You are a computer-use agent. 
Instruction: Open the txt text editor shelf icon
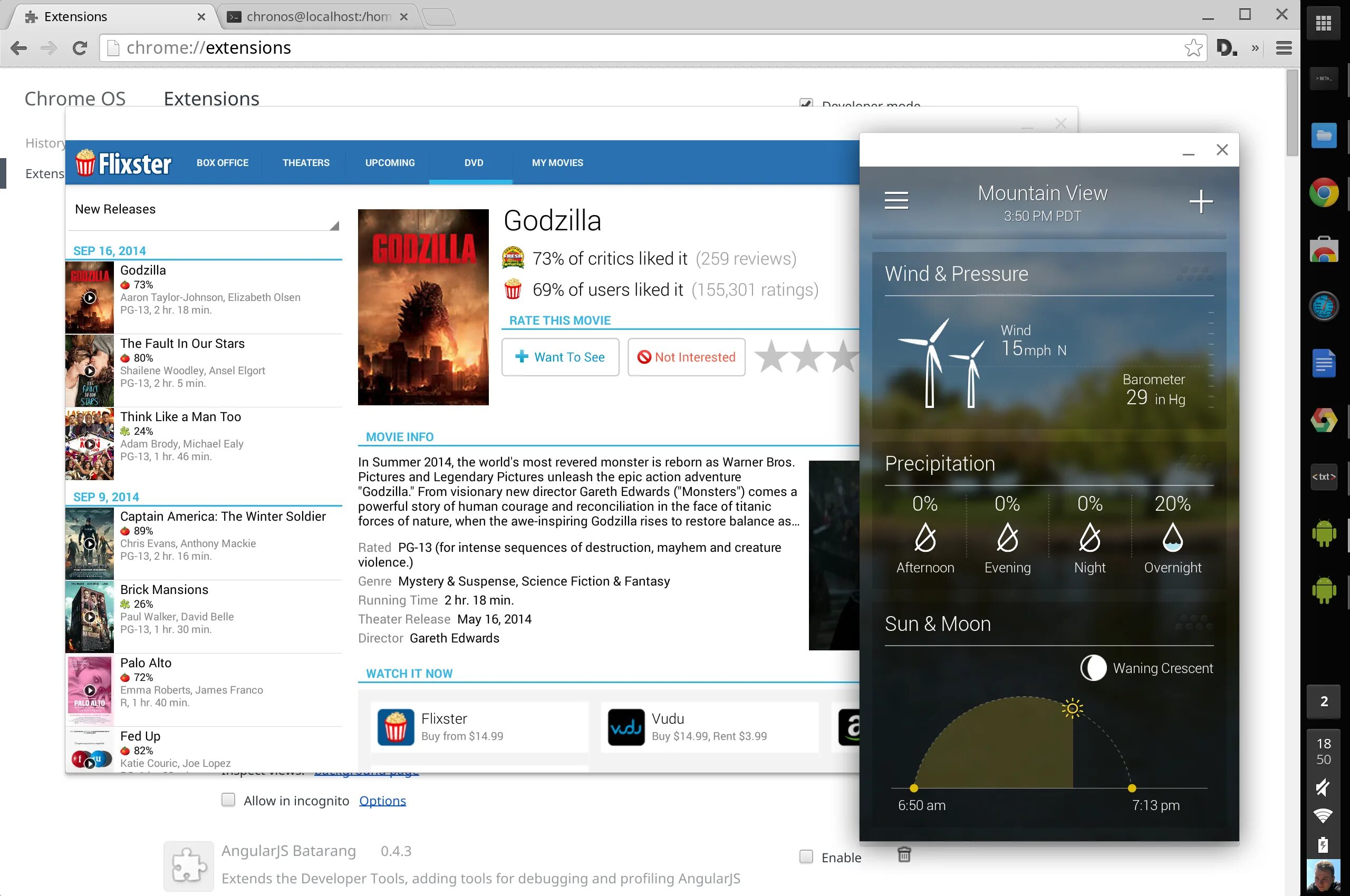(1324, 476)
